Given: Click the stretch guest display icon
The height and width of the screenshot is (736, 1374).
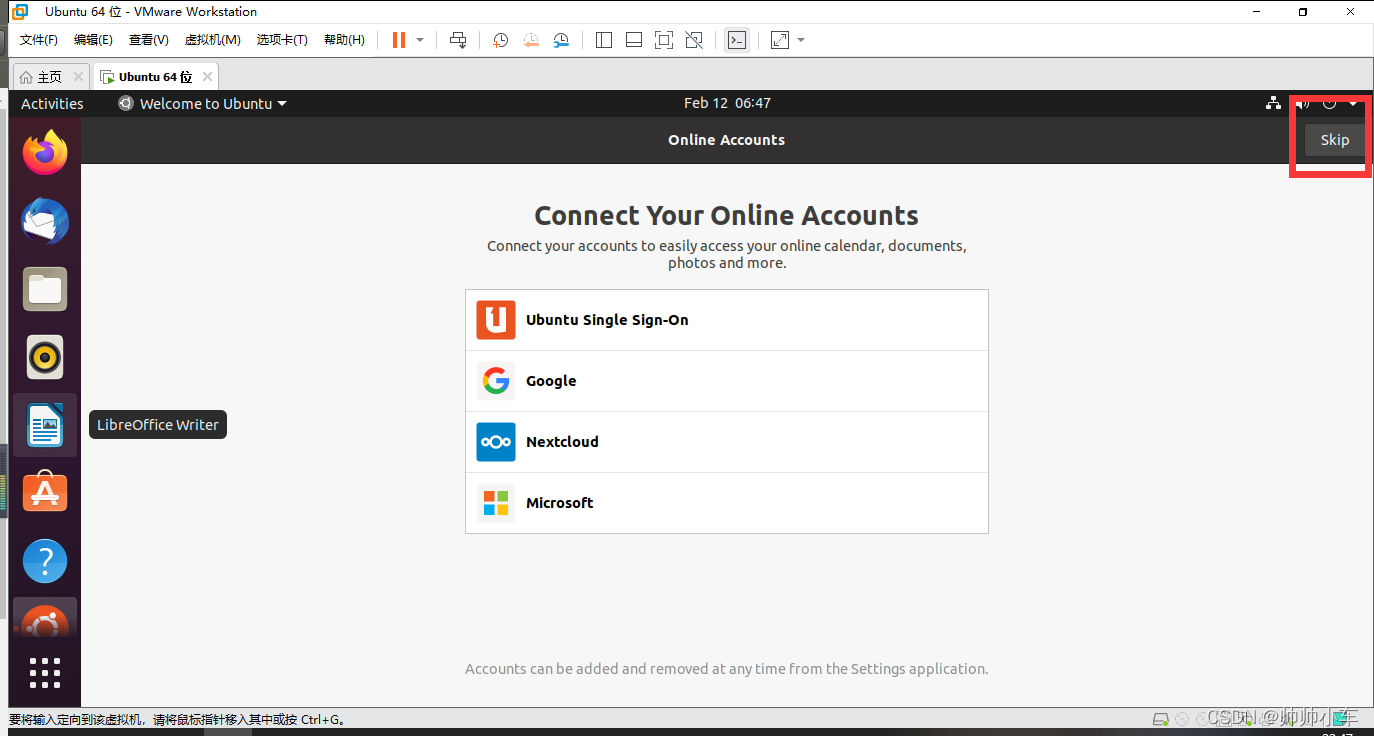Looking at the screenshot, I should pos(780,40).
